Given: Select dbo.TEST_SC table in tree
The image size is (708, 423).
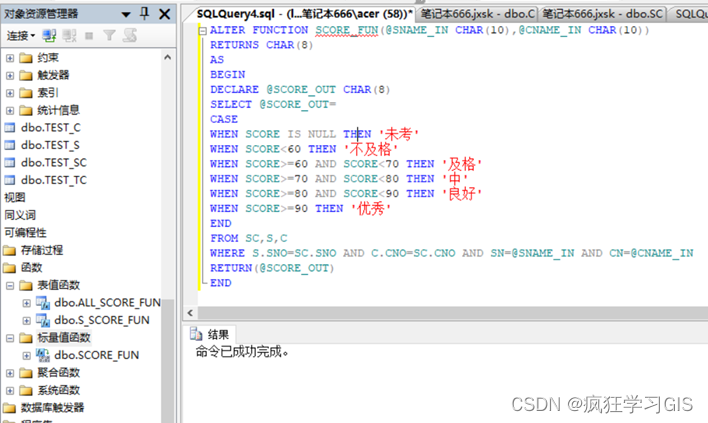Looking at the screenshot, I should (54, 163).
